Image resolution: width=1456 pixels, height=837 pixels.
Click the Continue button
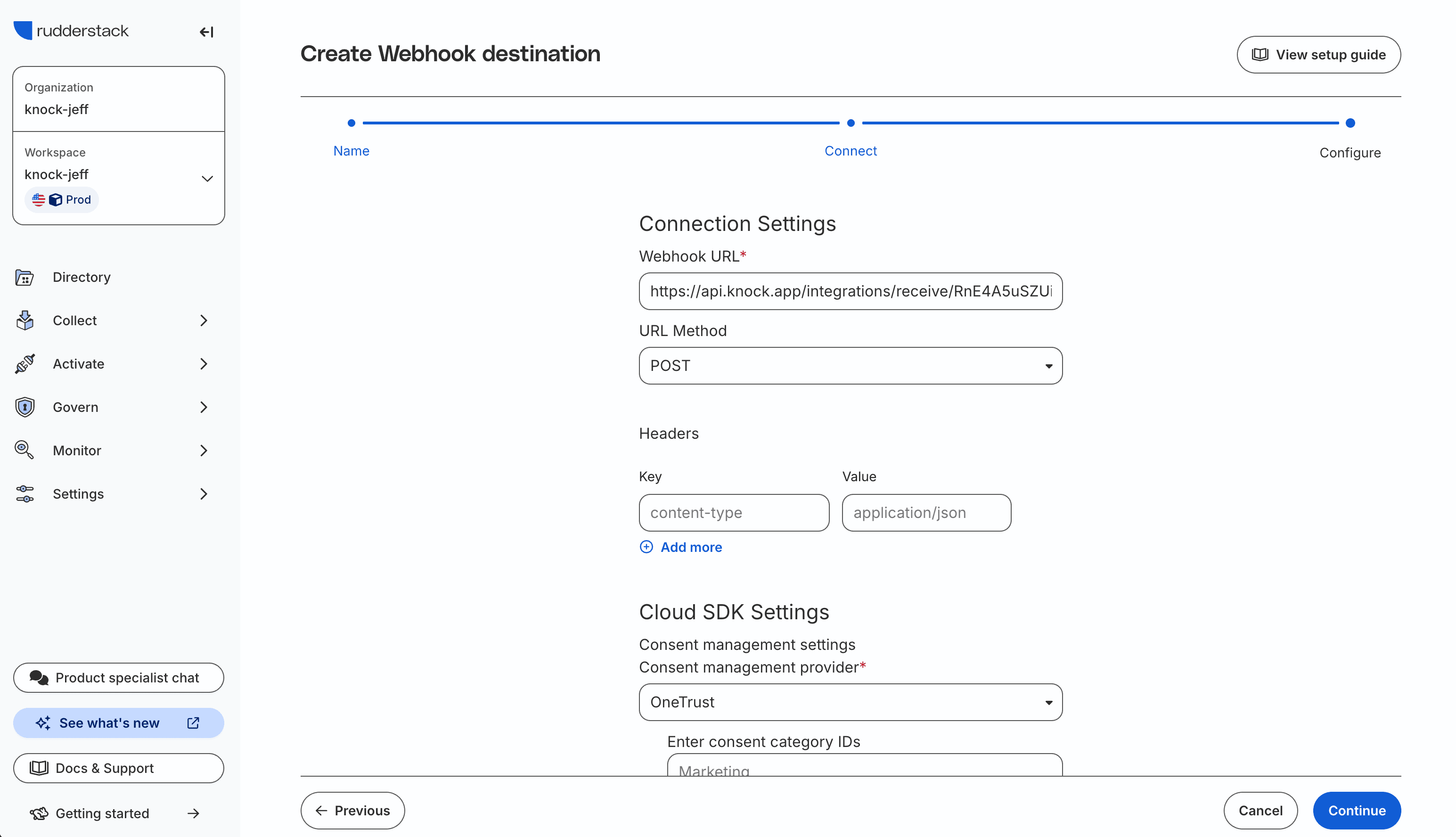click(x=1357, y=811)
